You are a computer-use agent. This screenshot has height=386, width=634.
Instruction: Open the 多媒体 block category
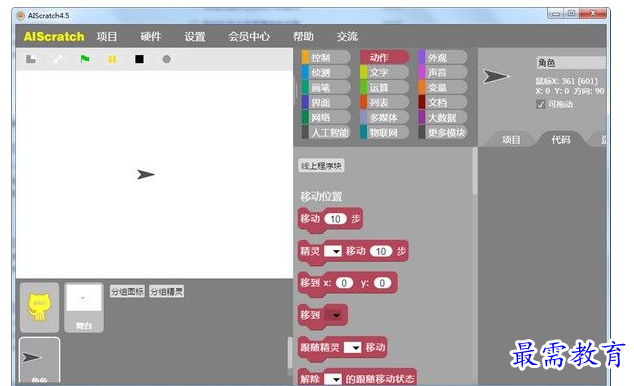(x=384, y=117)
